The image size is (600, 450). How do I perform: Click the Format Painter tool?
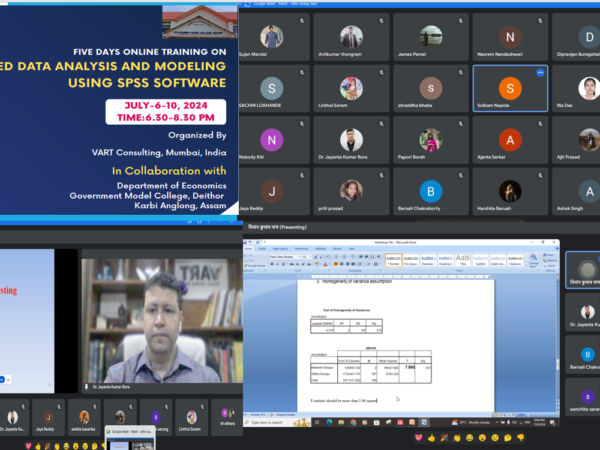254,266
